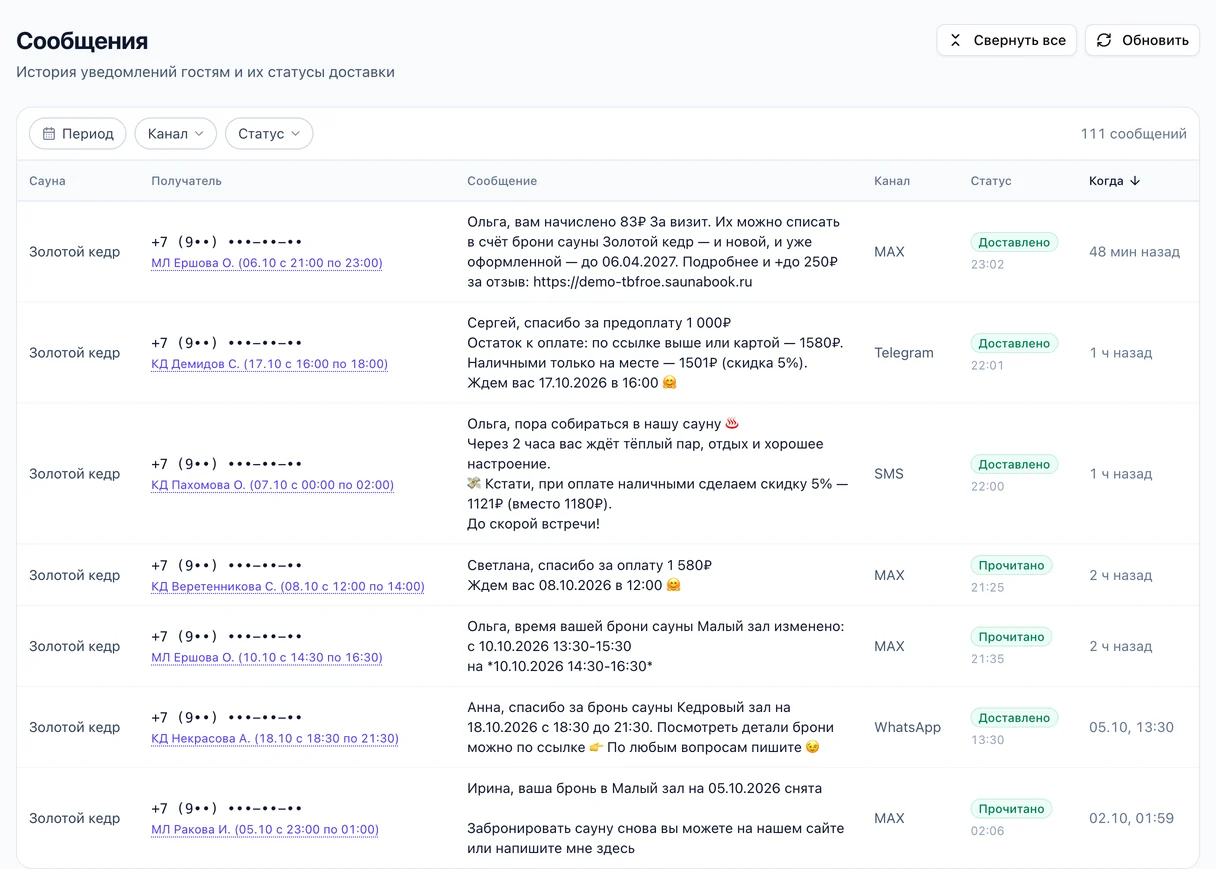Viewport: 1216px width, 869px height.
Task: Click the 02.10, 01:59 timestamp
Action: [x=1132, y=818]
